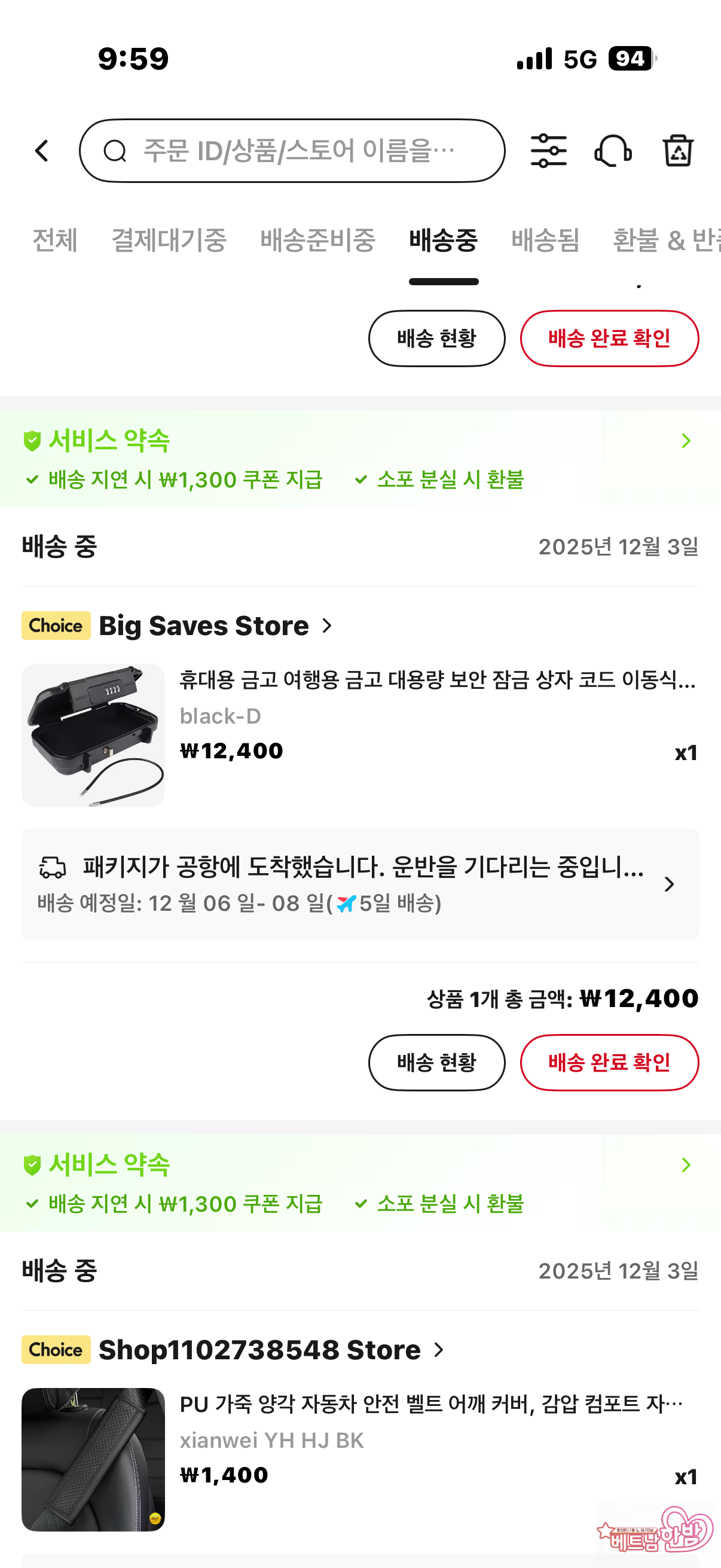Tap the search magnifier icon
This screenshot has height=1568, width=721.
pos(115,151)
